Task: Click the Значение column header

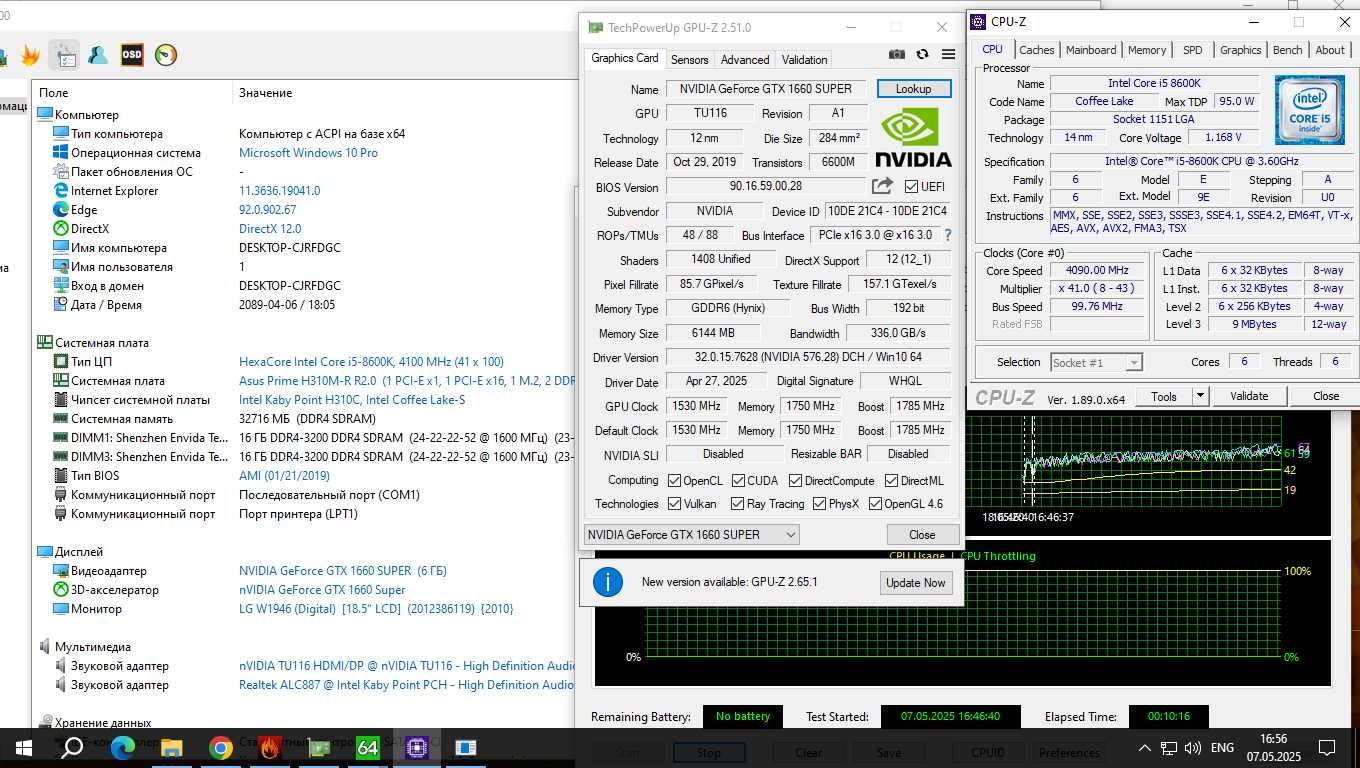Action: click(x=265, y=93)
